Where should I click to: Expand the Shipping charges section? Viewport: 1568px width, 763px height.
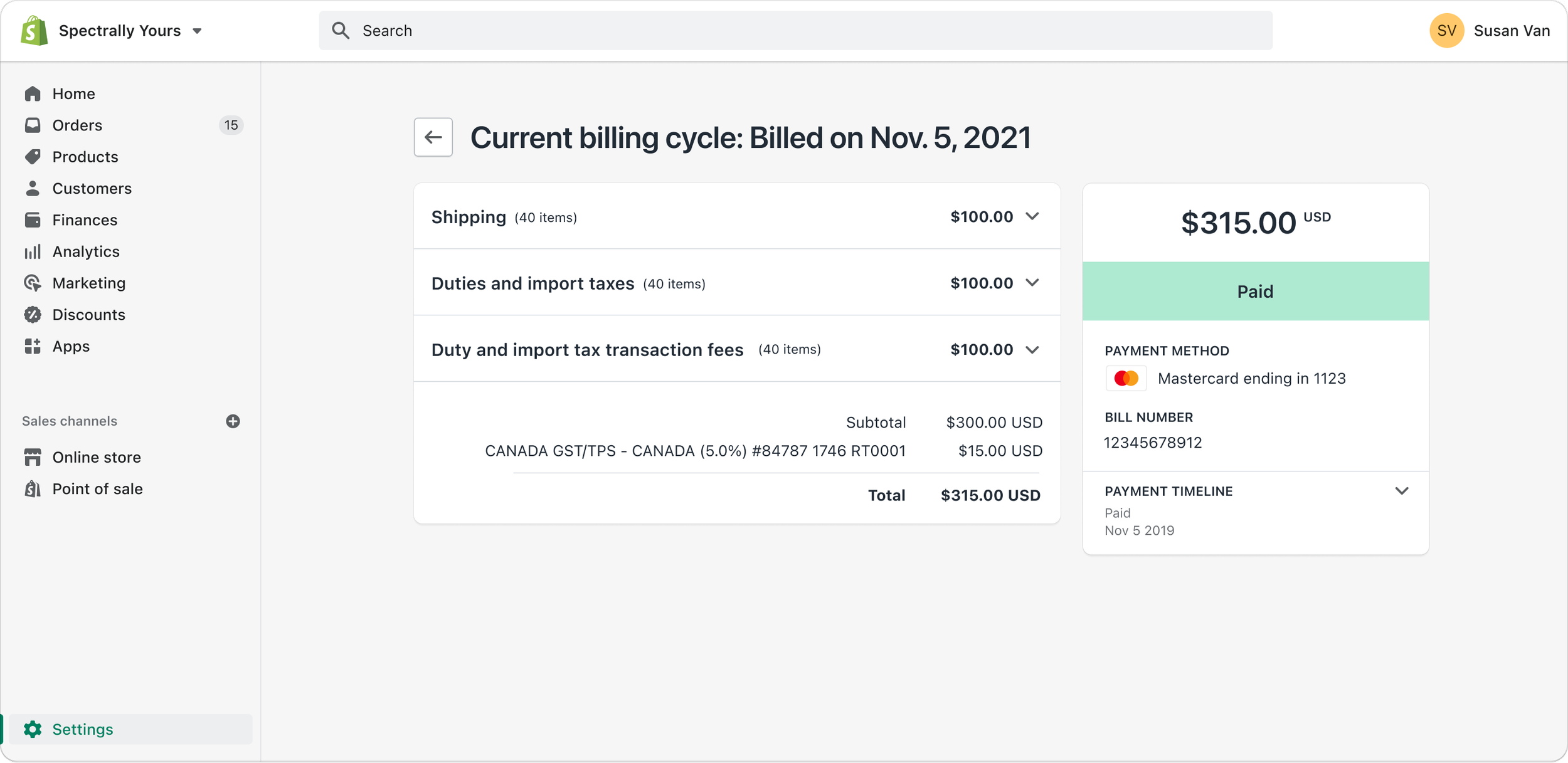click(1032, 217)
